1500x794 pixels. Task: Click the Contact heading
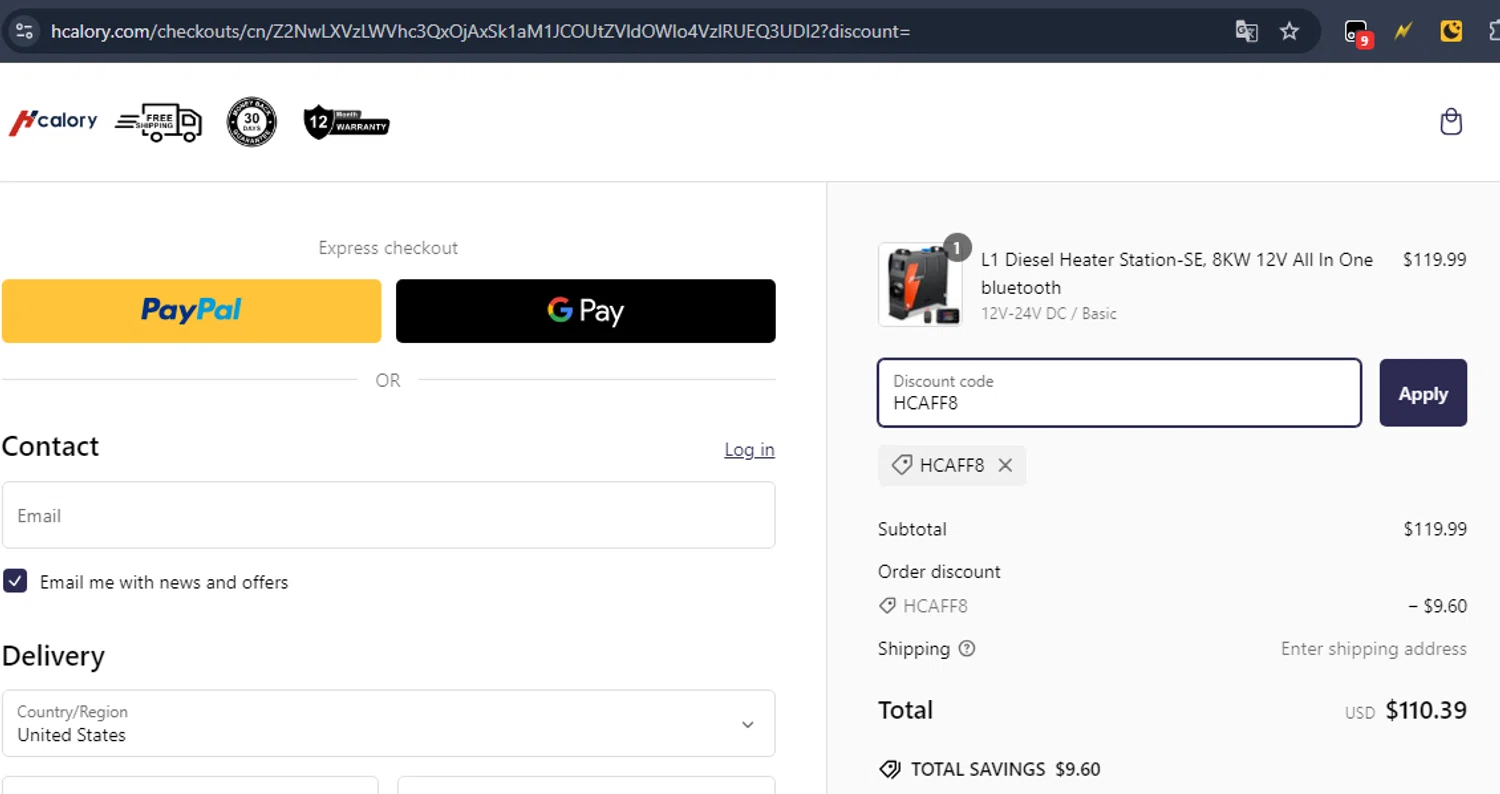pyautogui.click(x=50, y=446)
